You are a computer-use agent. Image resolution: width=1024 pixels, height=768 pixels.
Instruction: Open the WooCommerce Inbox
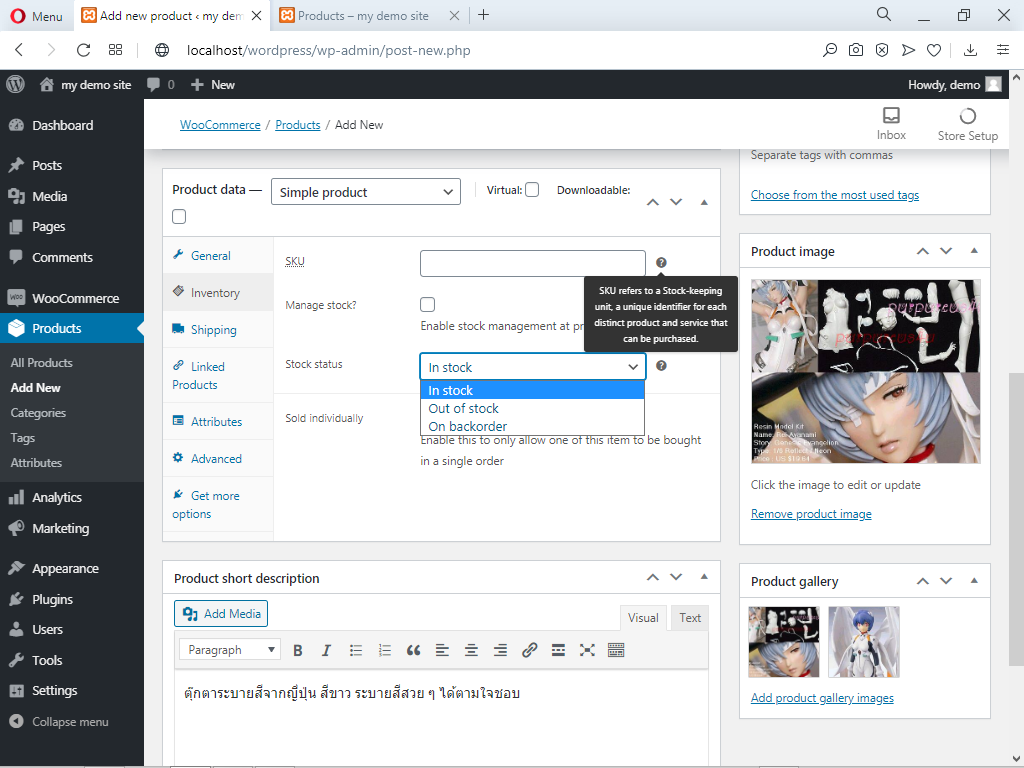click(x=891, y=123)
